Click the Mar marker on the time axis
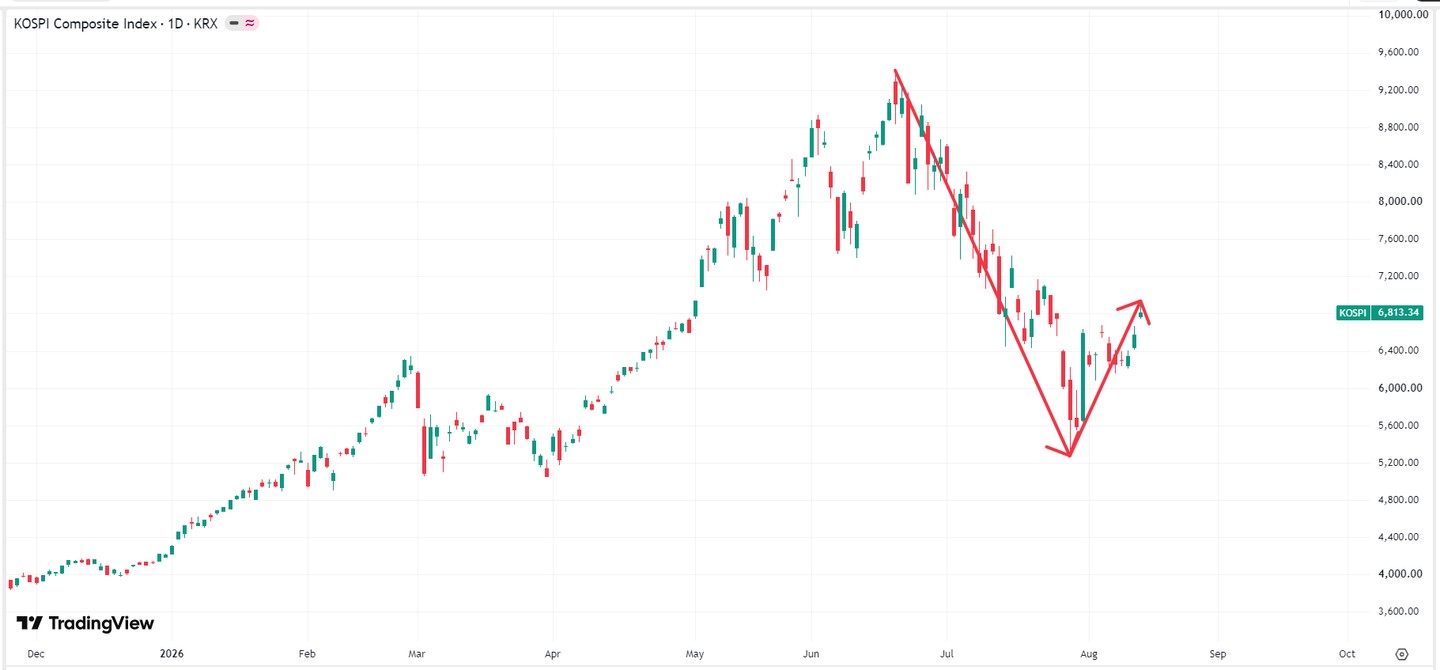1440x670 pixels. click(417, 653)
